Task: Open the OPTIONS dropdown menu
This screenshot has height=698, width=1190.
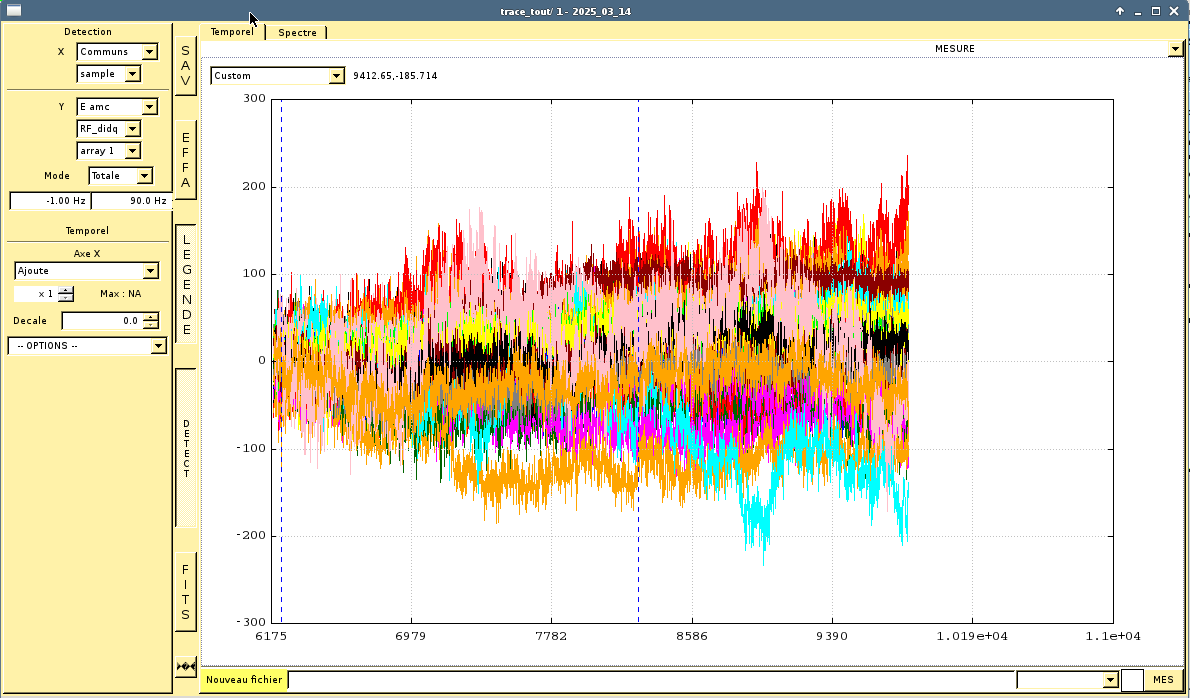Action: (x=86, y=346)
